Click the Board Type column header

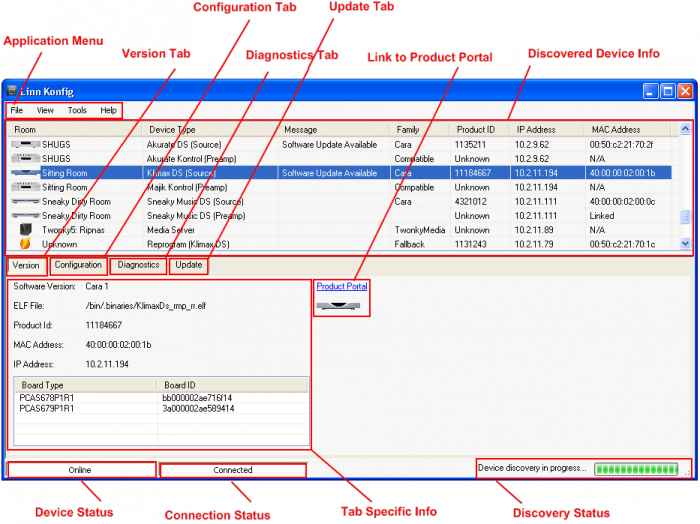click(x=85, y=385)
